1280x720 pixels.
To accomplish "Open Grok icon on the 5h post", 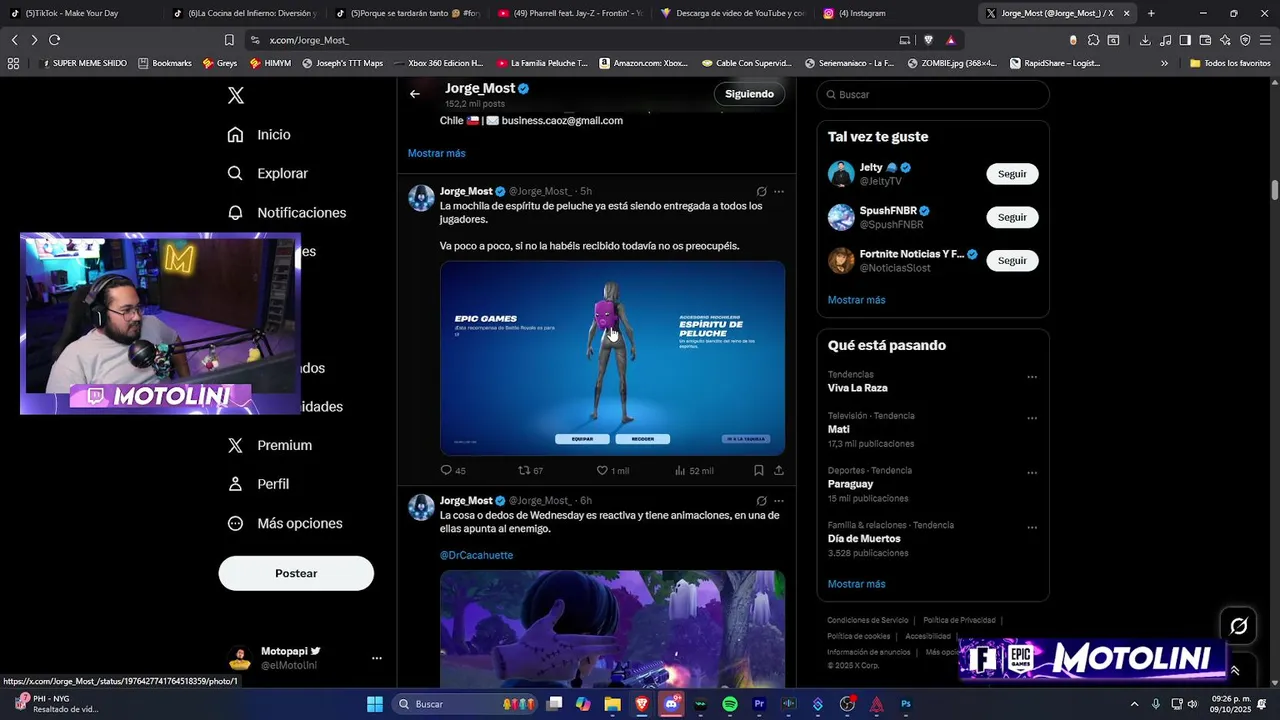I will tap(761, 191).
